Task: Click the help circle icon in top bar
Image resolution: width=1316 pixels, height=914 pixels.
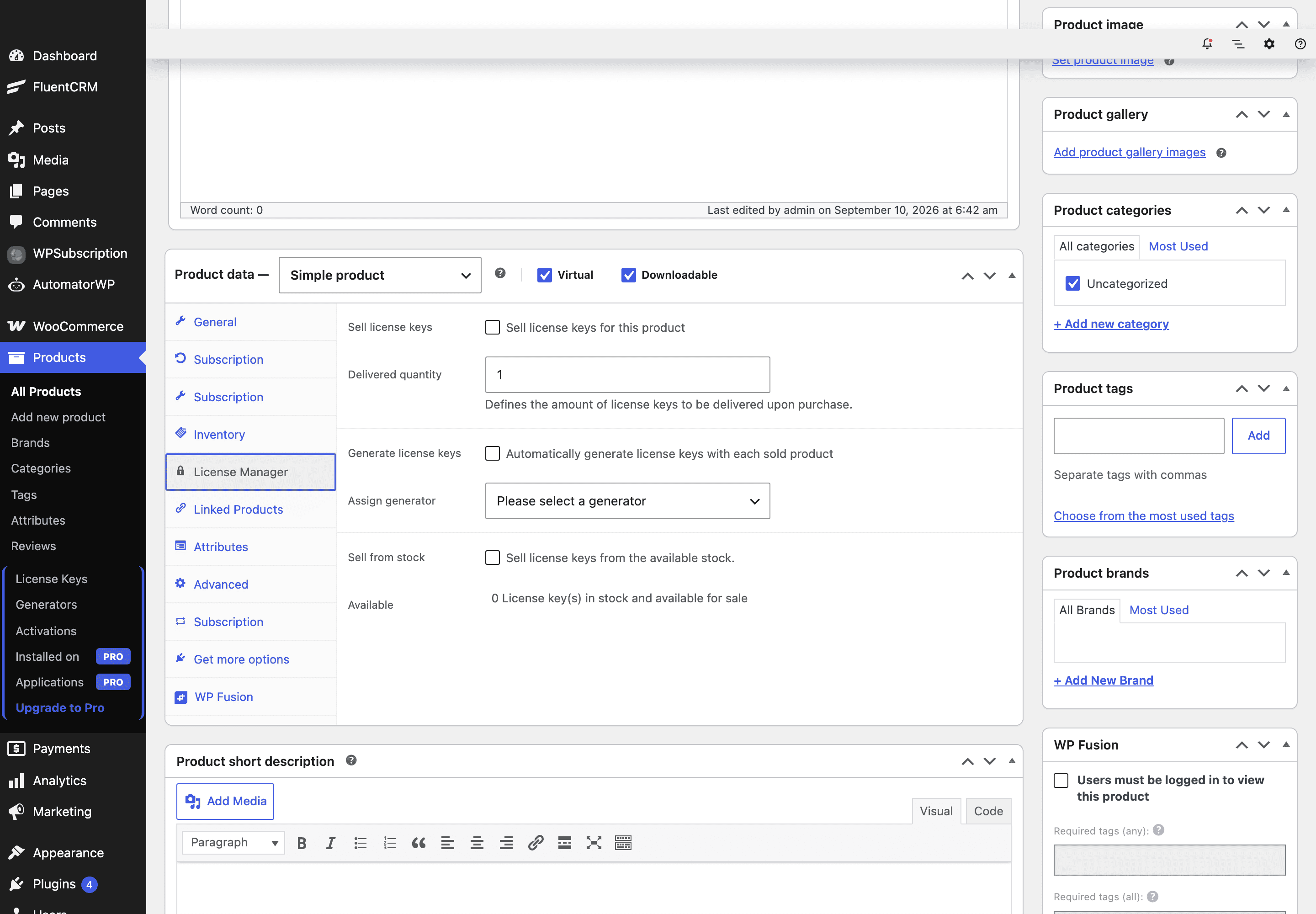Action: tap(1300, 44)
